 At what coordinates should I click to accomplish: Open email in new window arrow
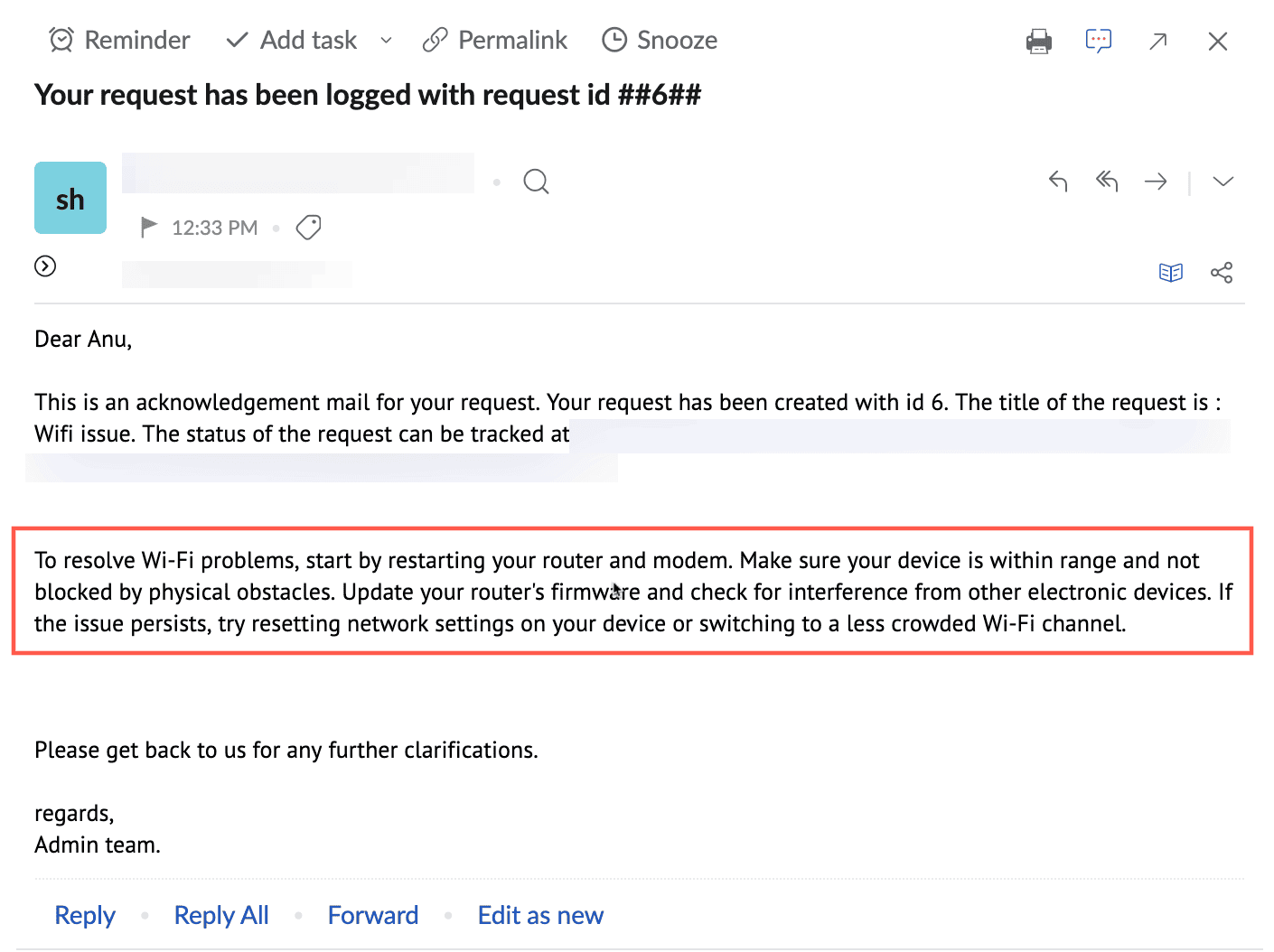pos(1157,42)
